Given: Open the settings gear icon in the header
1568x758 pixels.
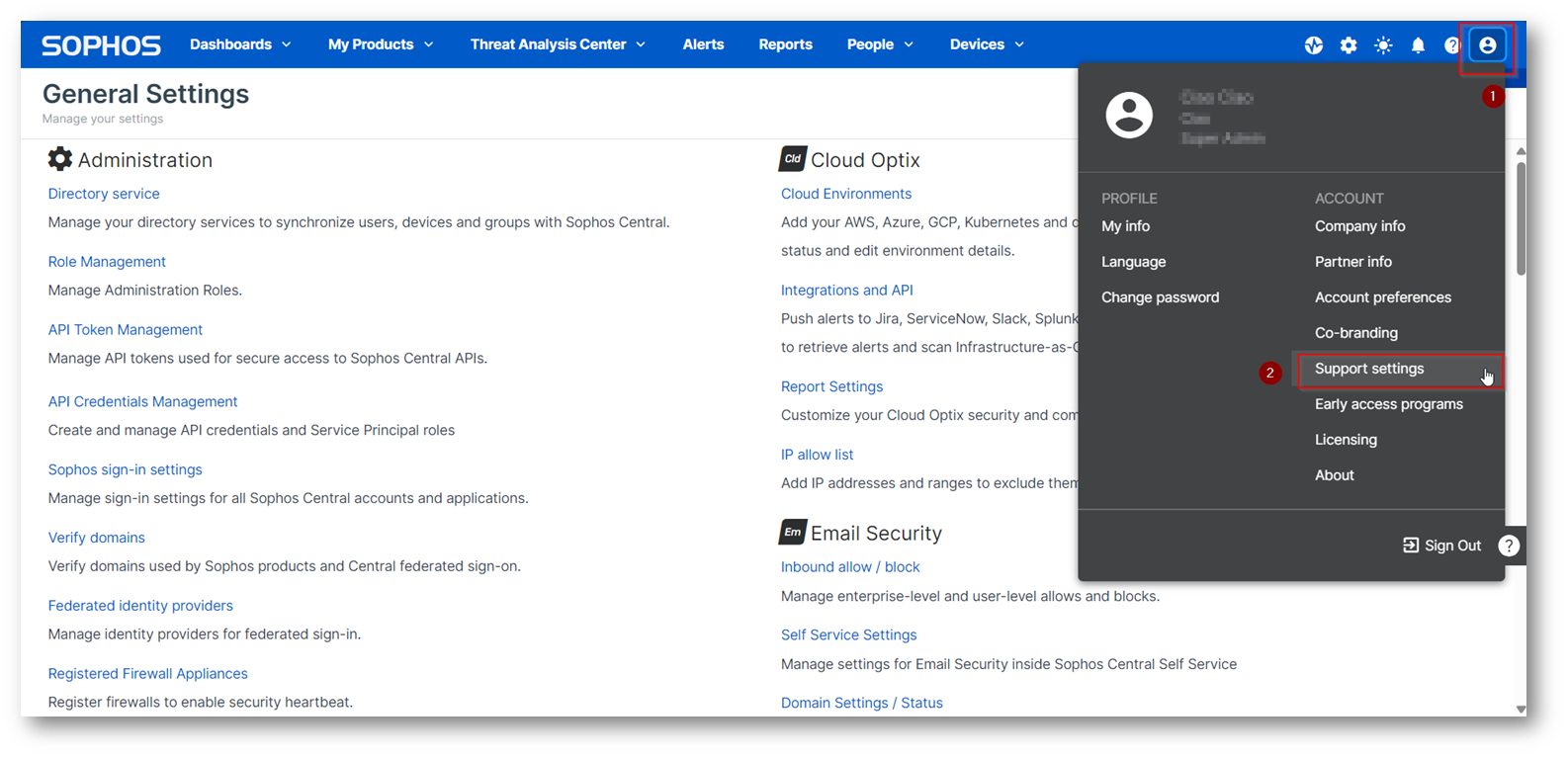Looking at the screenshot, I should click(x=1349, y=45).
